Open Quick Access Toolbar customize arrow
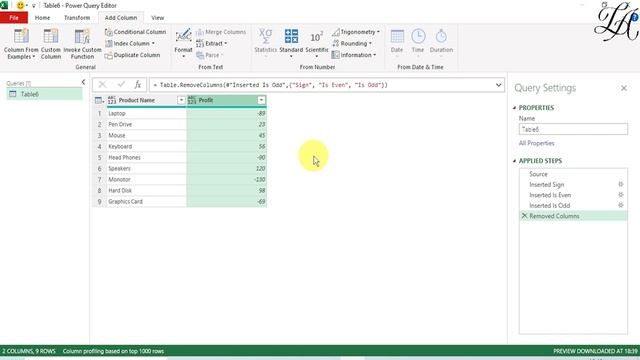This screenshot has width=640, height=360. 33,6
